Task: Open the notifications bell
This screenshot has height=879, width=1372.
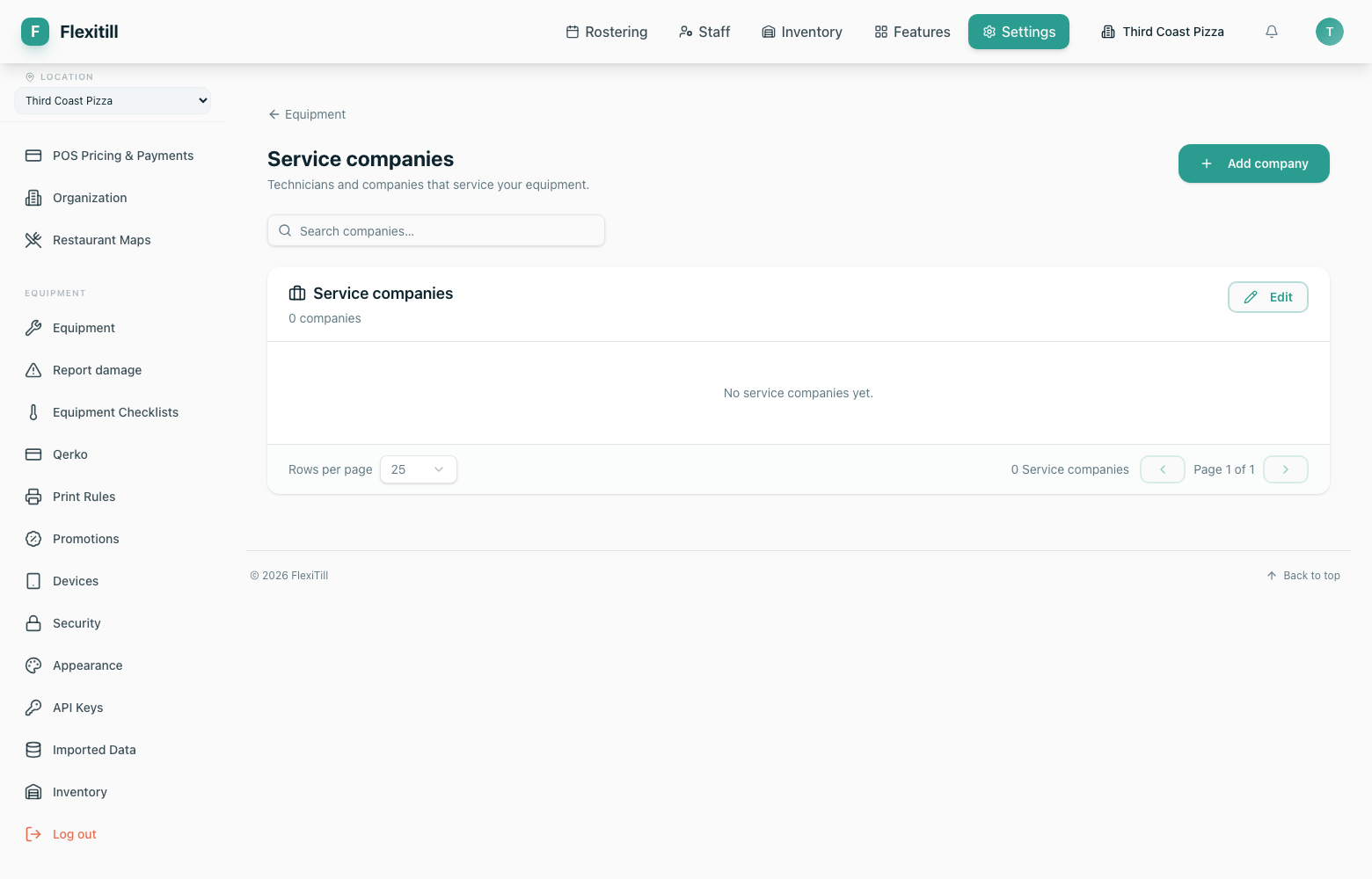Action: pos(1272,32)
